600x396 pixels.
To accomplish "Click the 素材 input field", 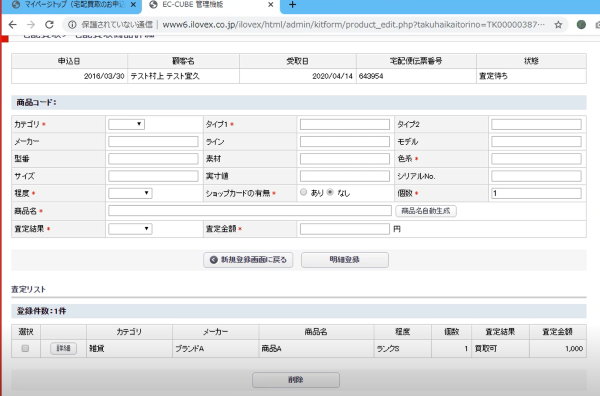I will [345, 159].
